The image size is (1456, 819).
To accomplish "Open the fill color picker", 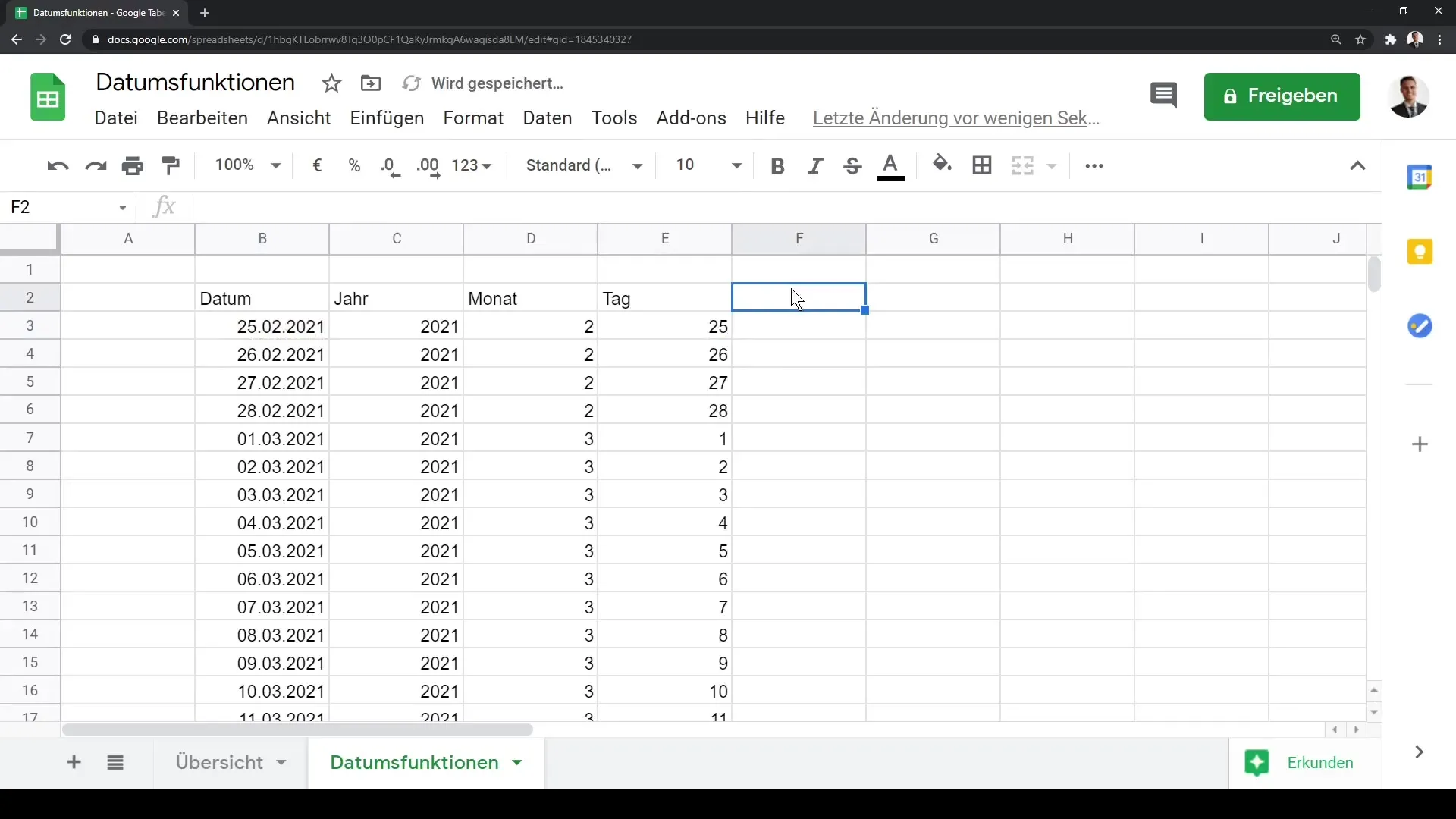I will [x=942, y=165].
